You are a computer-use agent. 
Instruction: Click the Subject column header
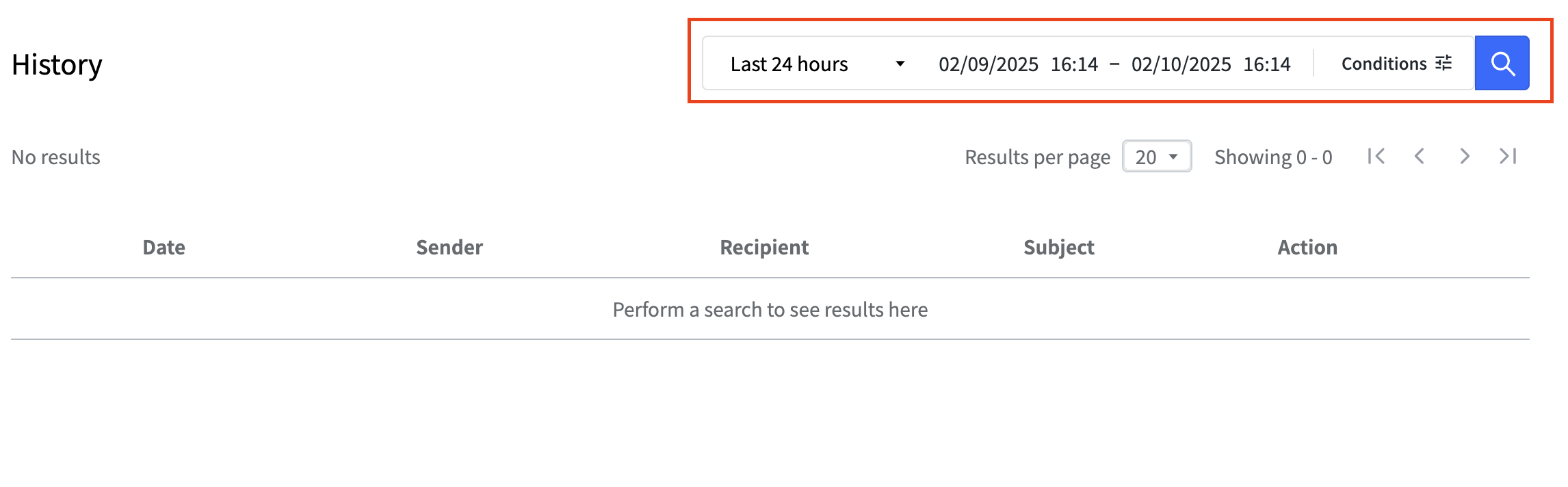click(1058, 248)
